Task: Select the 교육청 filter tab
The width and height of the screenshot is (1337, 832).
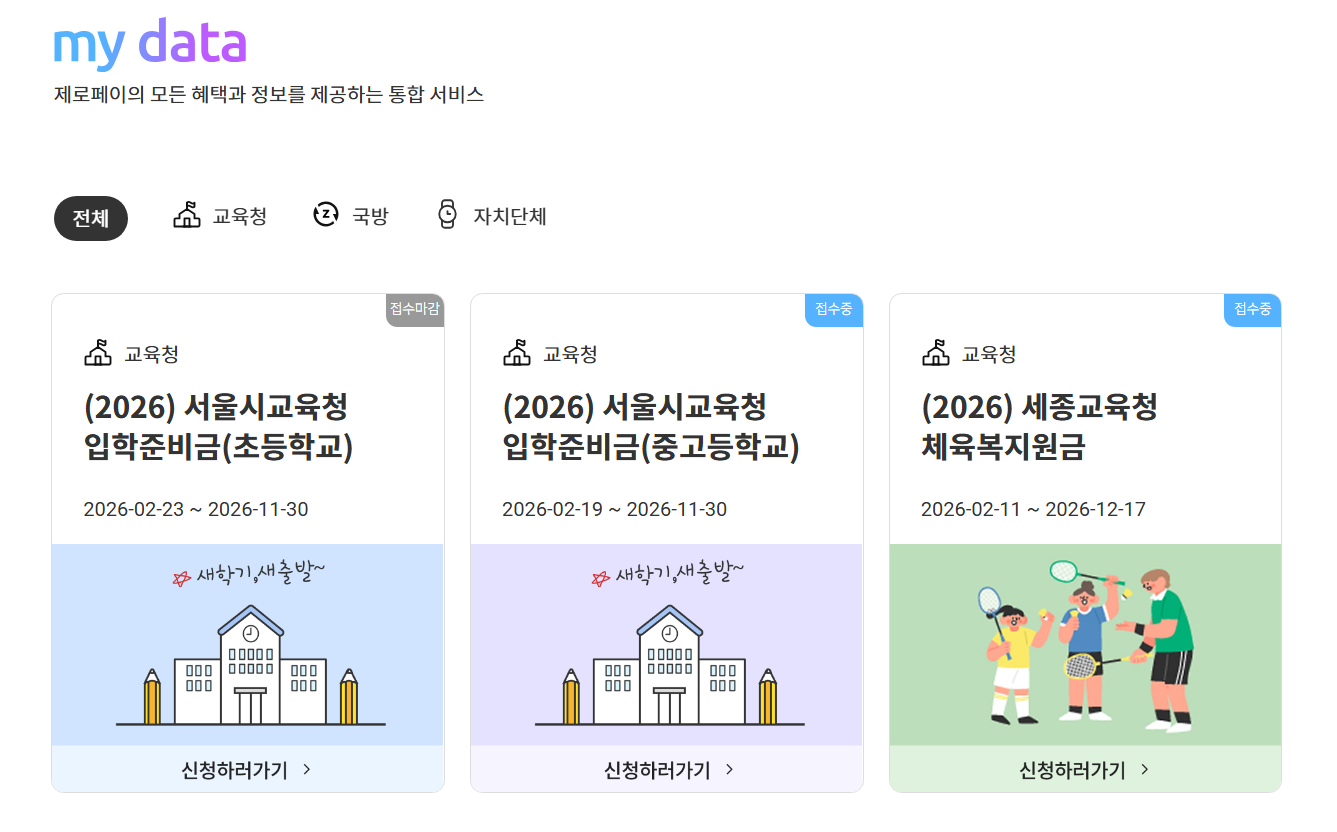Action: pyautogui.click(x=220, y=215)
